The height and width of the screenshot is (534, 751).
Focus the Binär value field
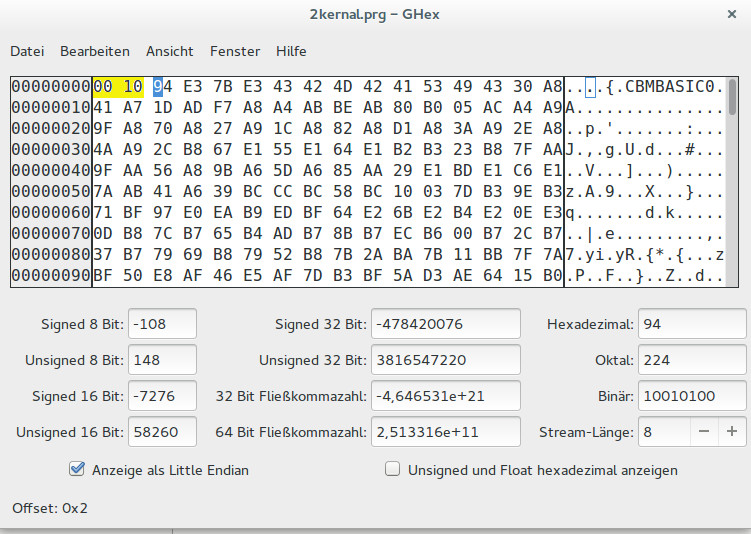pyautogui.click(x=691, y=396)
